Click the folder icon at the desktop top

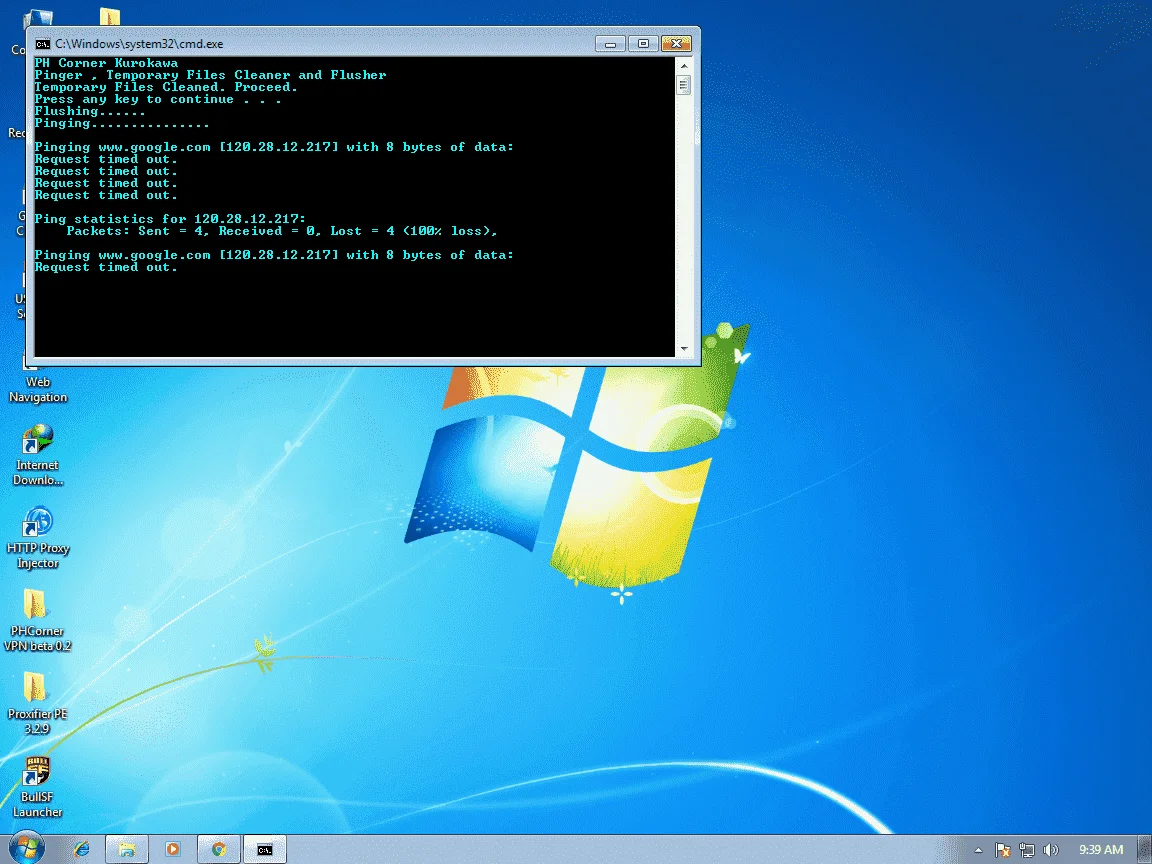pyautogui.click(x=109, y=16)
